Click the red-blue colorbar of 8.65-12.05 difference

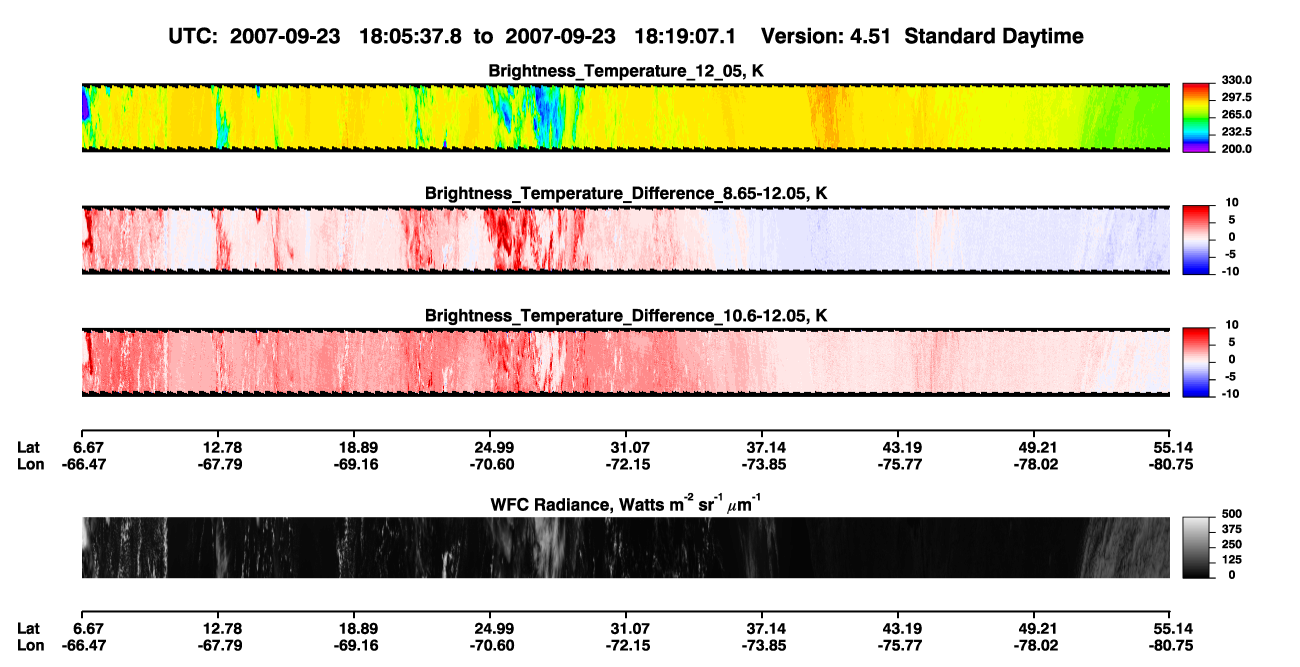click(1197, 239)
